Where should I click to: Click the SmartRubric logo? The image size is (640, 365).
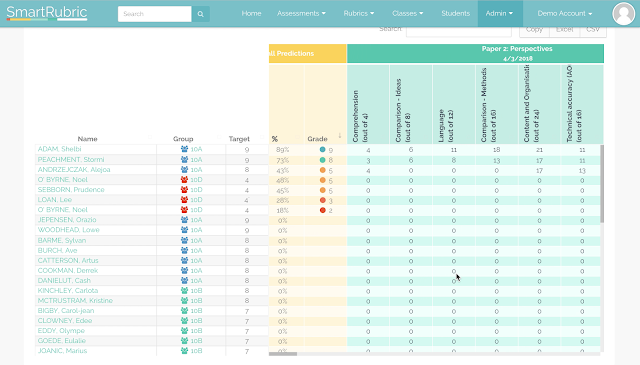coord(47,13)
